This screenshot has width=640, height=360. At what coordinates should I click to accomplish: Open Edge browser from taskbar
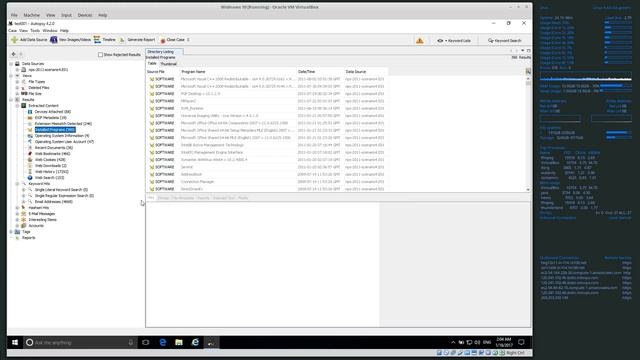click(x=162, y=342)
